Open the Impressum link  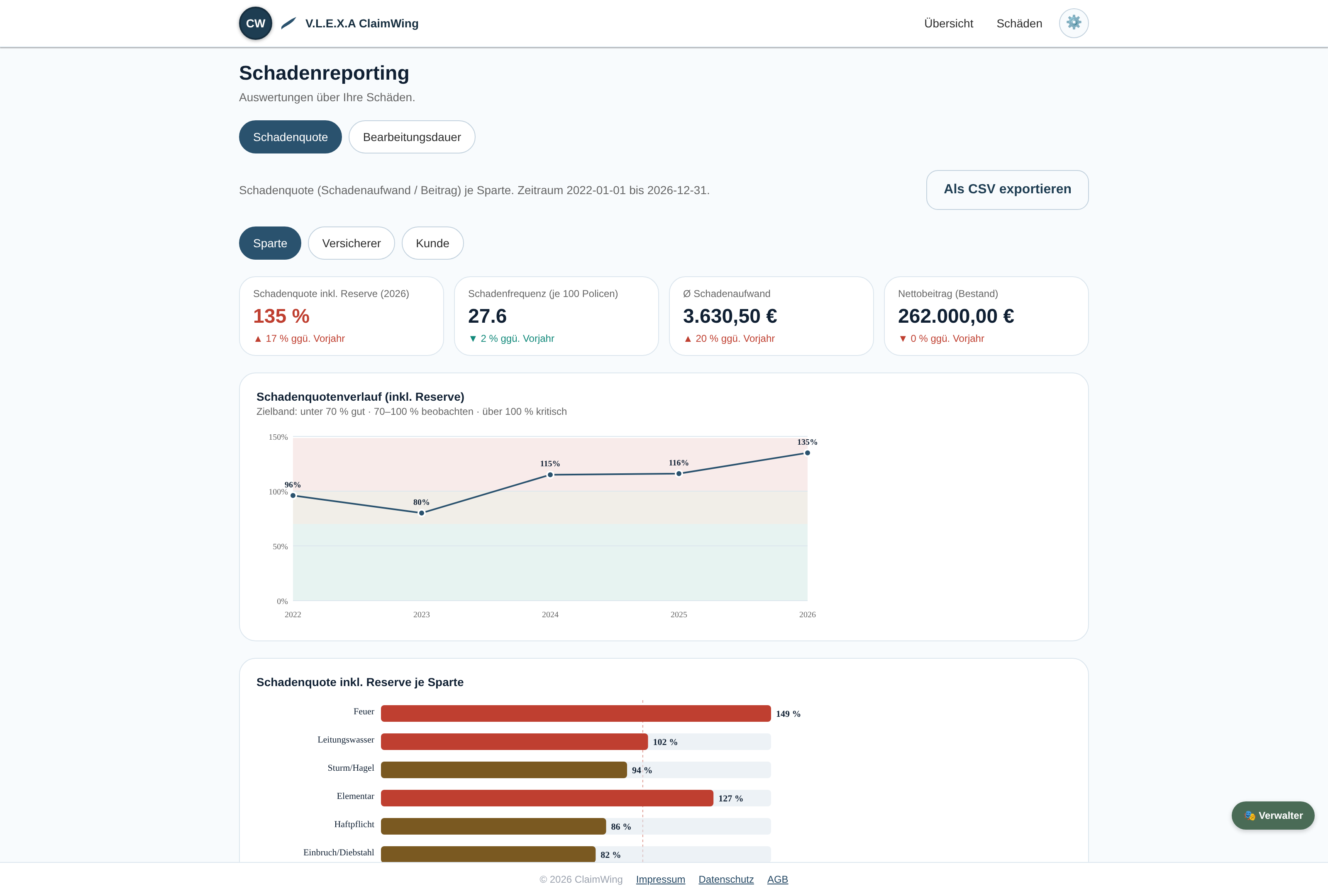click(x=660, y=879)
